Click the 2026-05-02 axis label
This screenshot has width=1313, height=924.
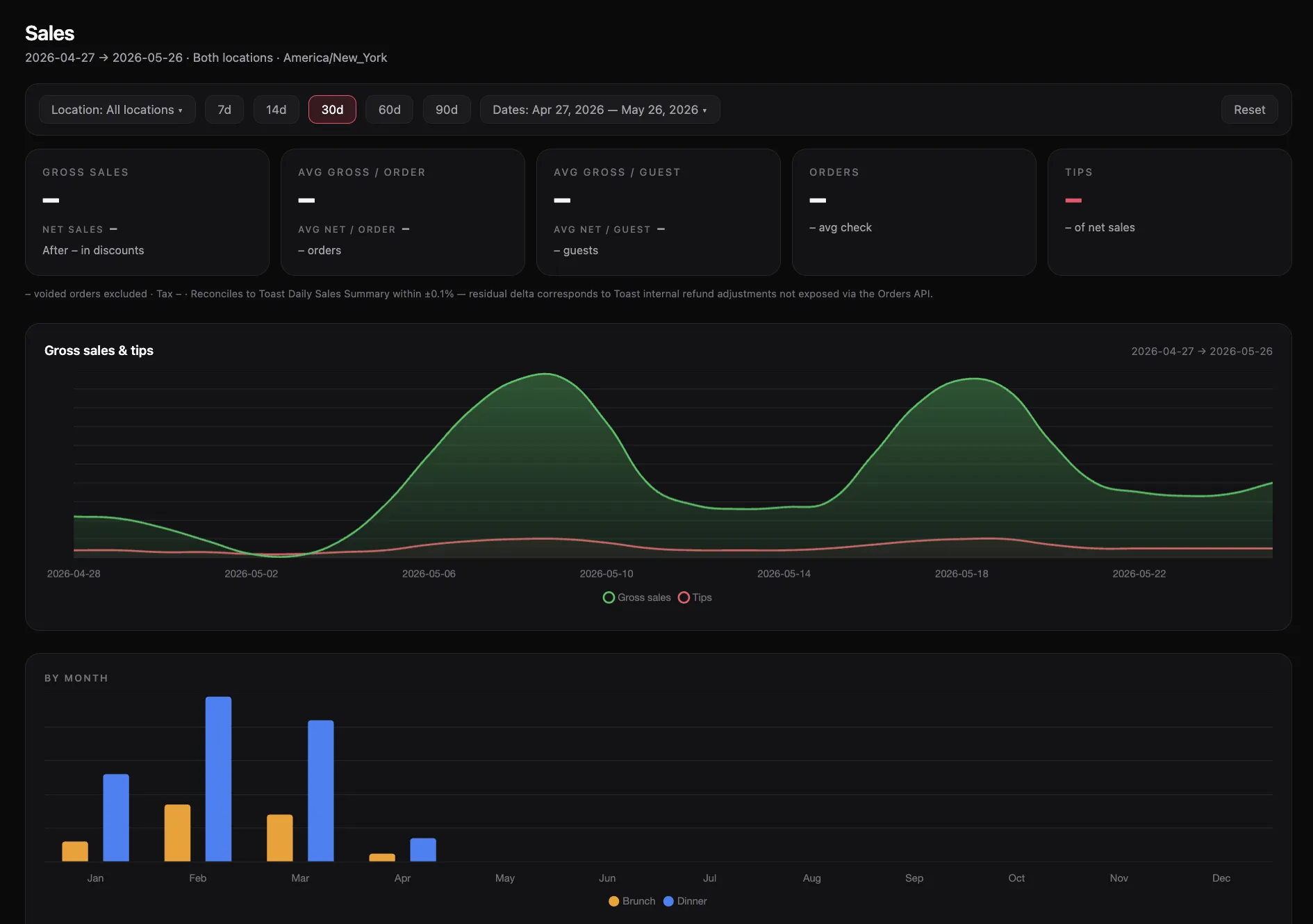click(x=251, y=574)
